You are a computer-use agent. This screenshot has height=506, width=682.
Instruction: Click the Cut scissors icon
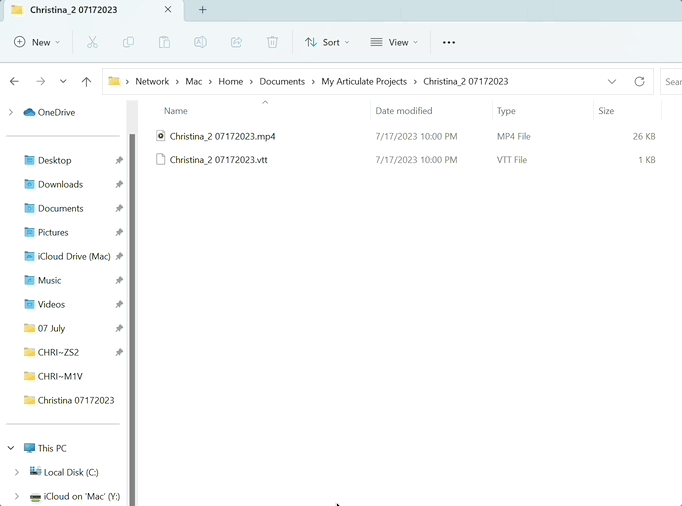pos(92,42)
